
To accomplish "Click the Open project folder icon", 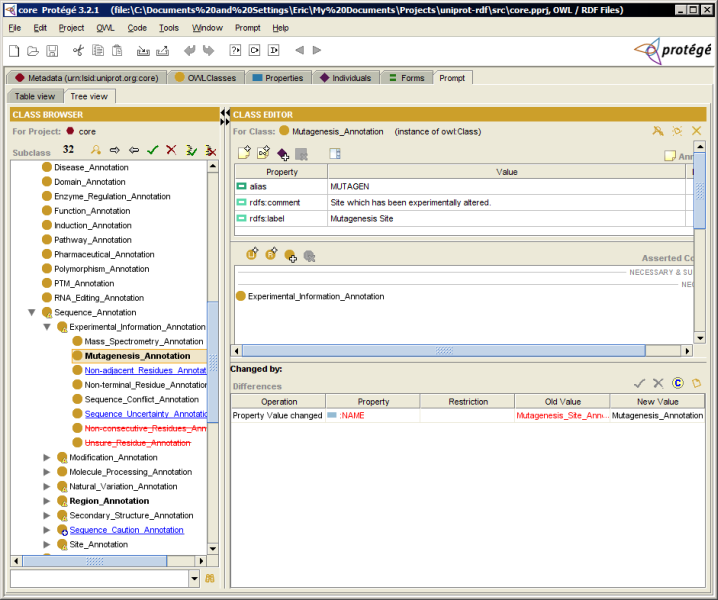I will point(33,50).
